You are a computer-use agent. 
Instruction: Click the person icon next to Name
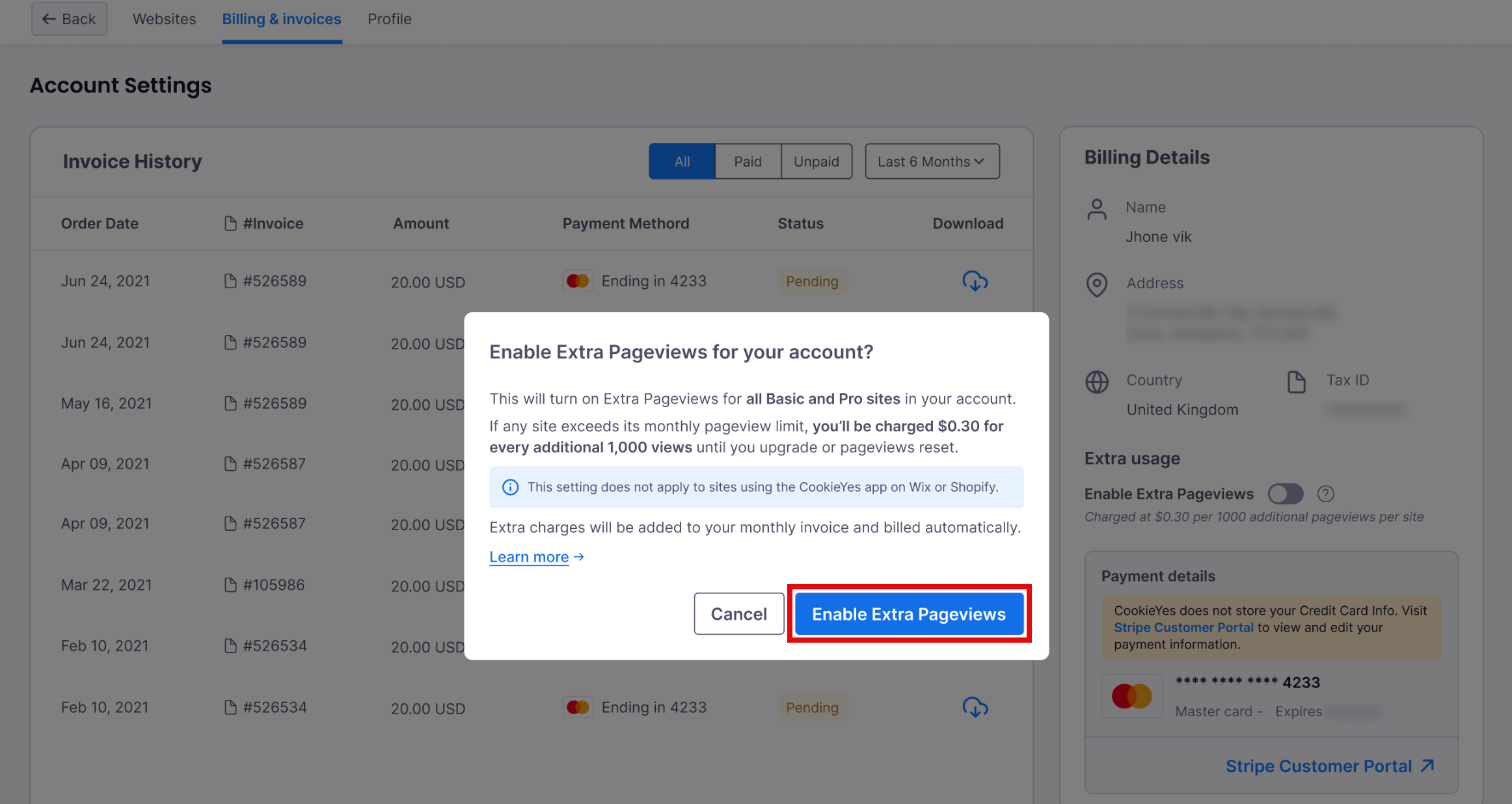pyautogui.click(x=1097, y=209)
